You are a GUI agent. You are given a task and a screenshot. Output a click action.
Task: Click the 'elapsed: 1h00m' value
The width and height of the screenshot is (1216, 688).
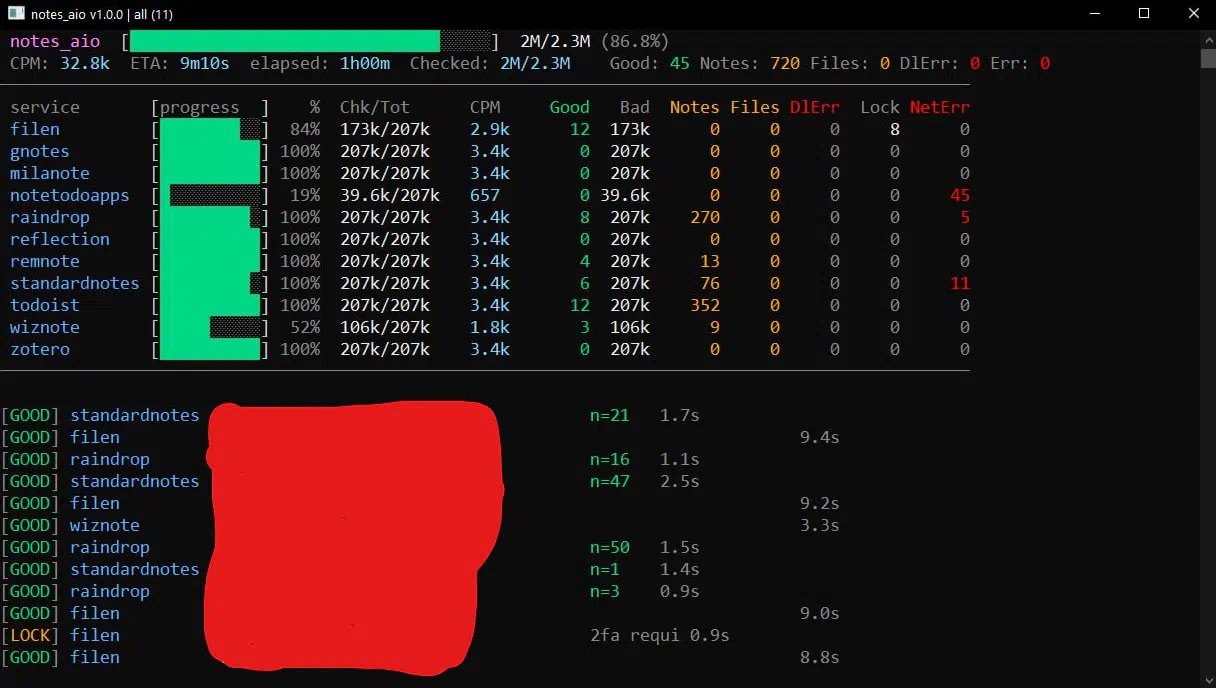[320, 63]
